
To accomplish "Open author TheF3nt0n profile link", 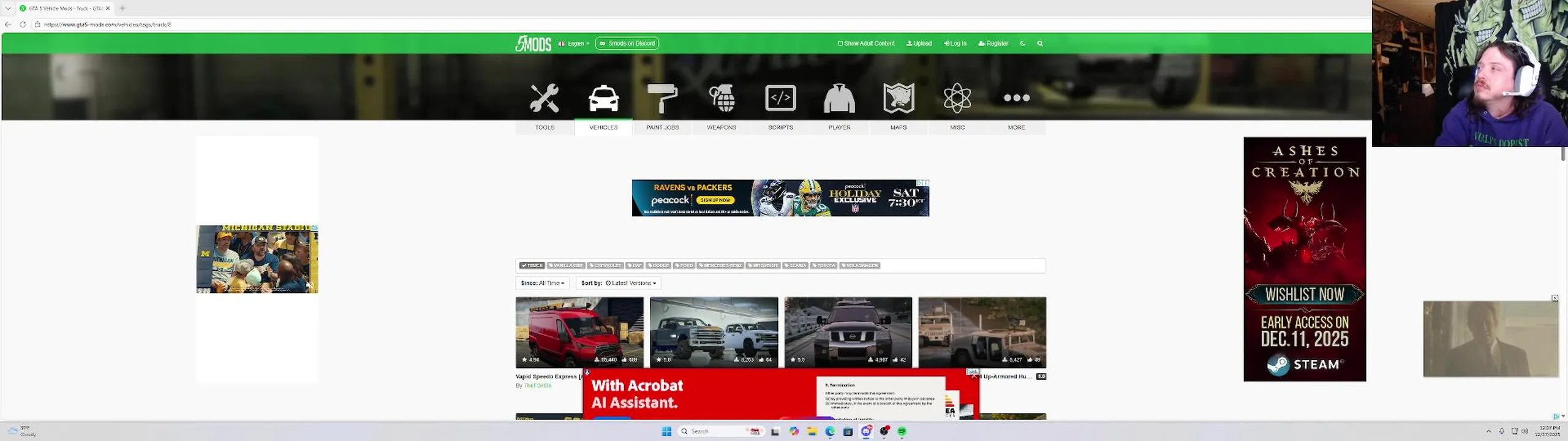I will pyautogui.click(x=538, y=385).
